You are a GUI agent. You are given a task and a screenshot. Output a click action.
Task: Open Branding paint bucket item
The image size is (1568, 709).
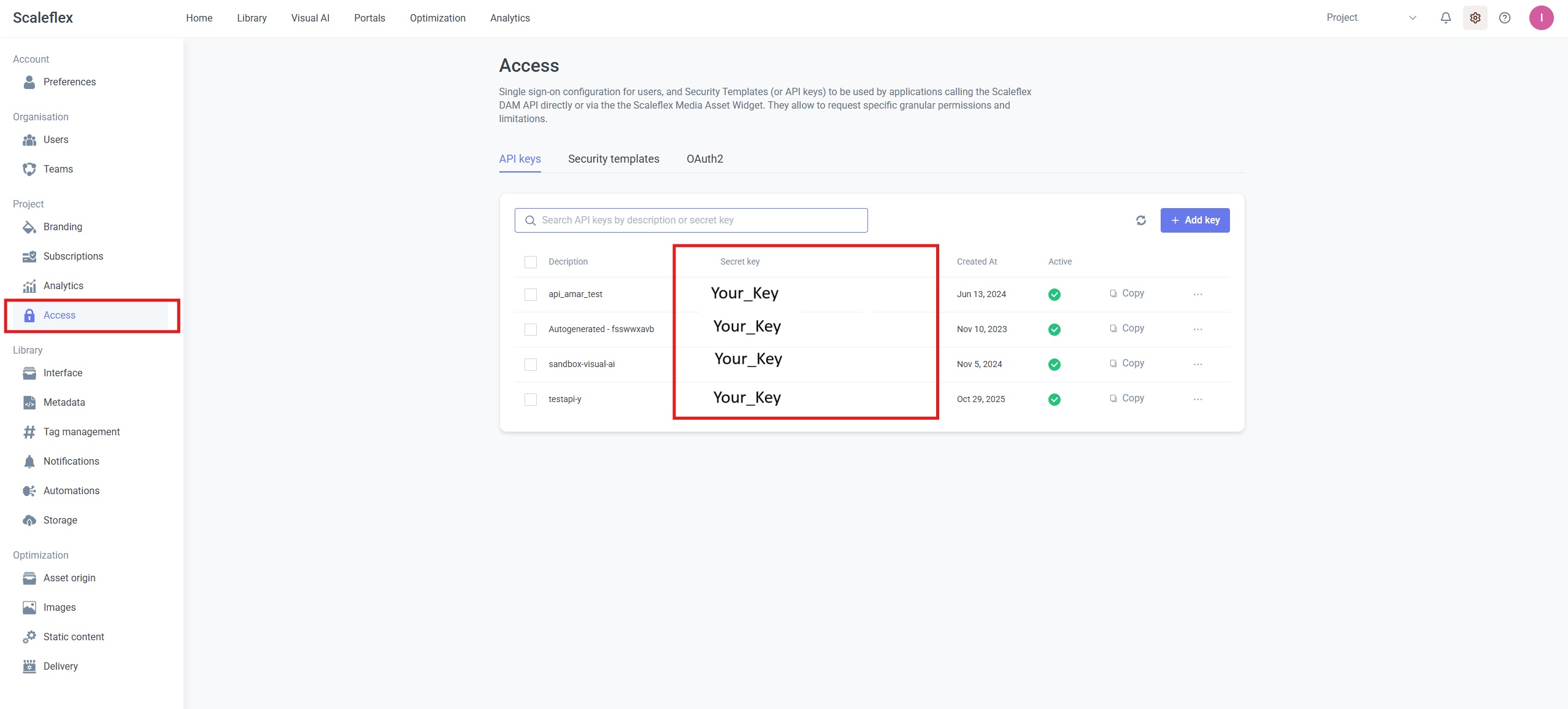click(x=62, y=227)
